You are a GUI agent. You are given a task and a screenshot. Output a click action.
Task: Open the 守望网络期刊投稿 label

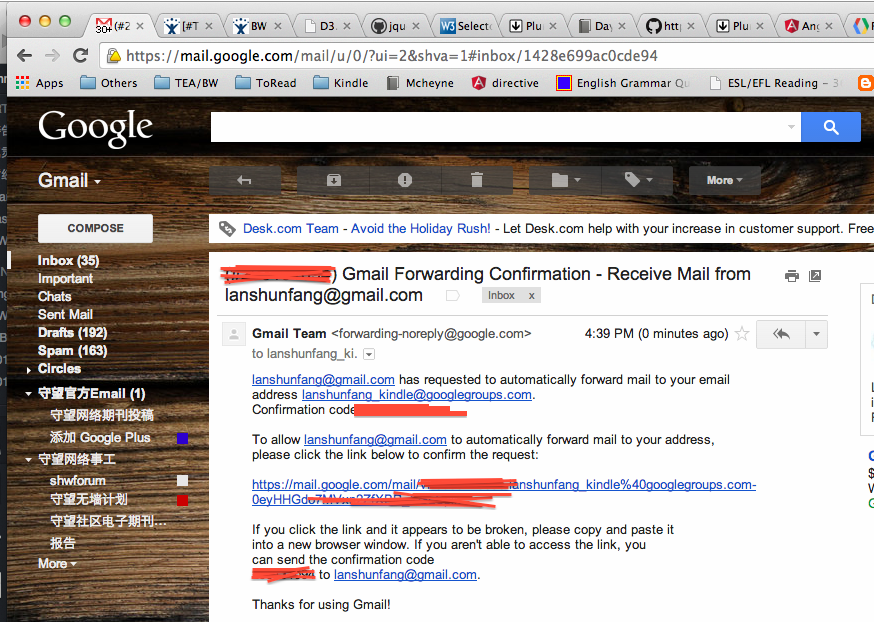[101, 415]
